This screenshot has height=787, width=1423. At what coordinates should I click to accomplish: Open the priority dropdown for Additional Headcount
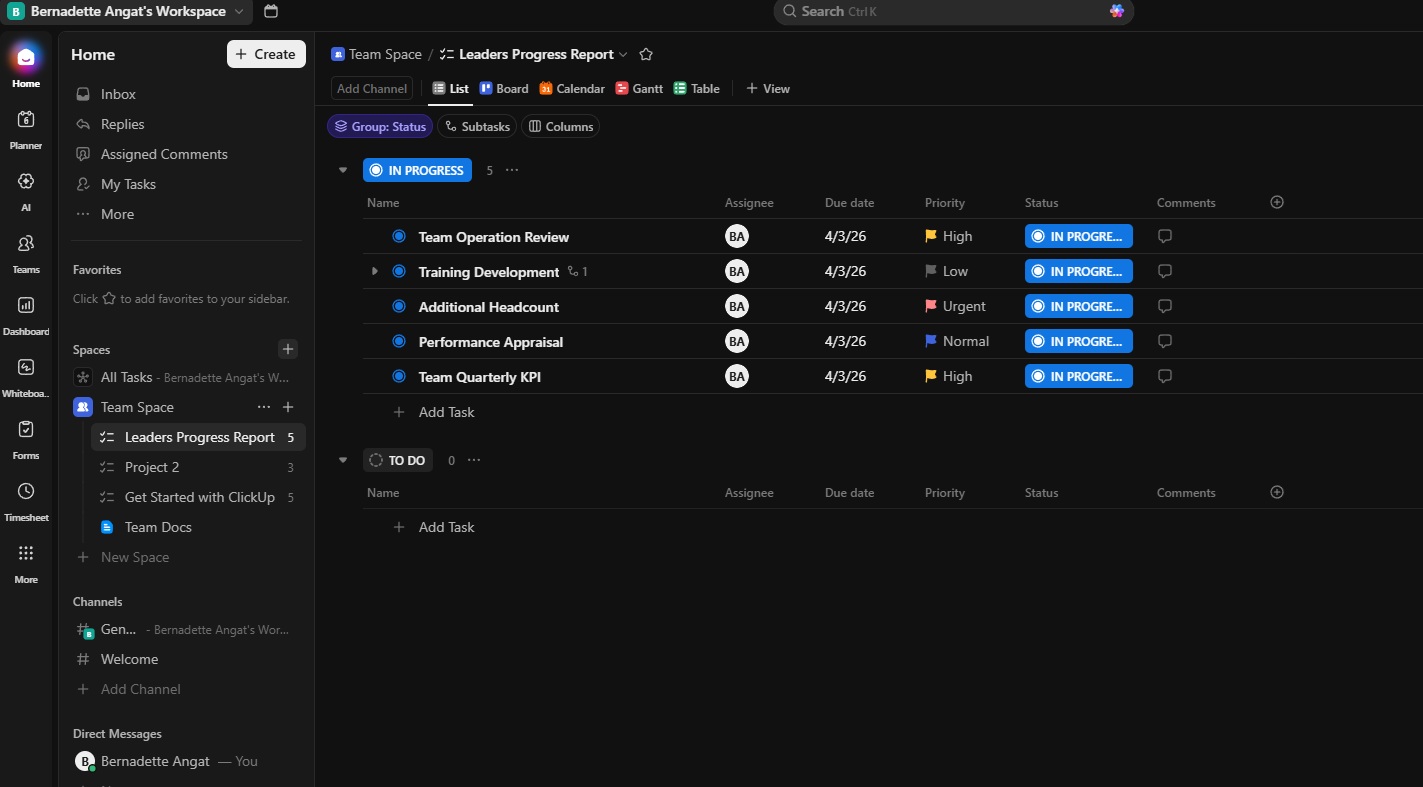956,307
